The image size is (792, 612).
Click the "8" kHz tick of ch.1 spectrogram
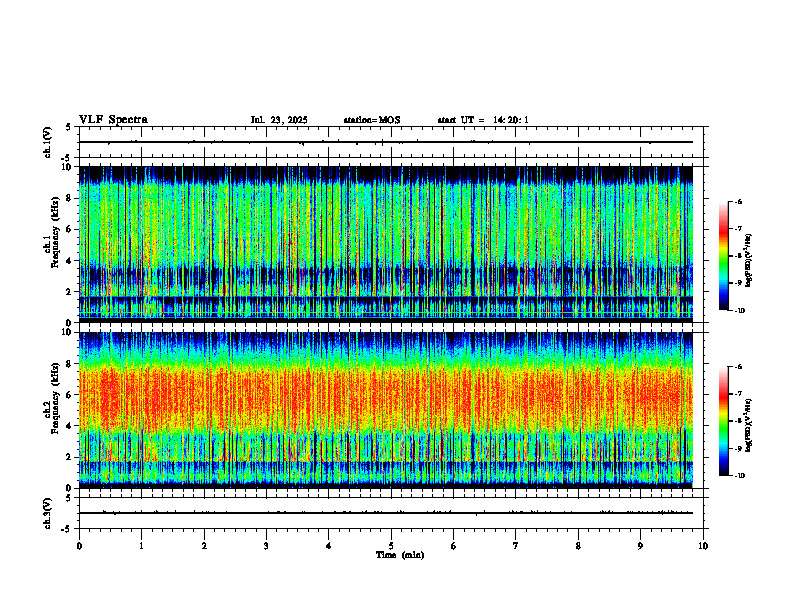(x=70, y=198)
